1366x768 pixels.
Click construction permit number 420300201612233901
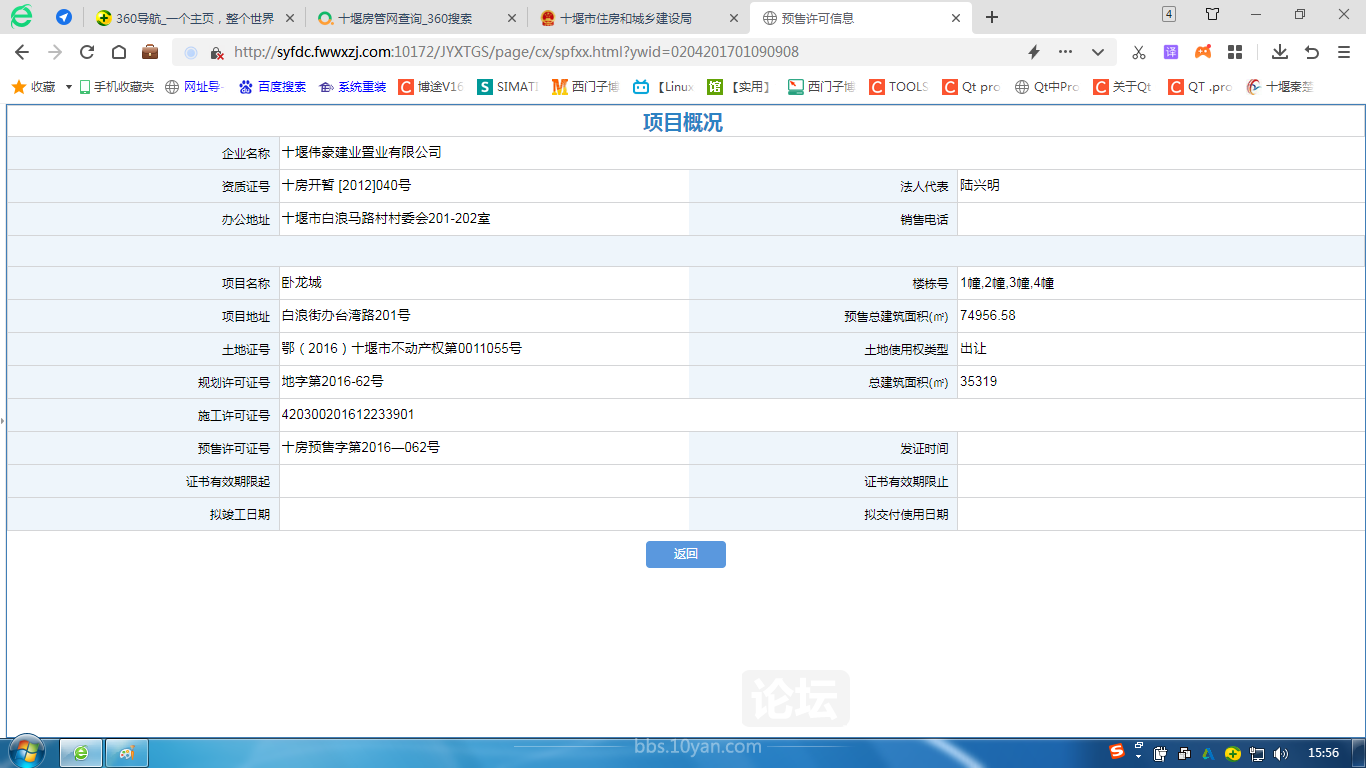point(348,415)
